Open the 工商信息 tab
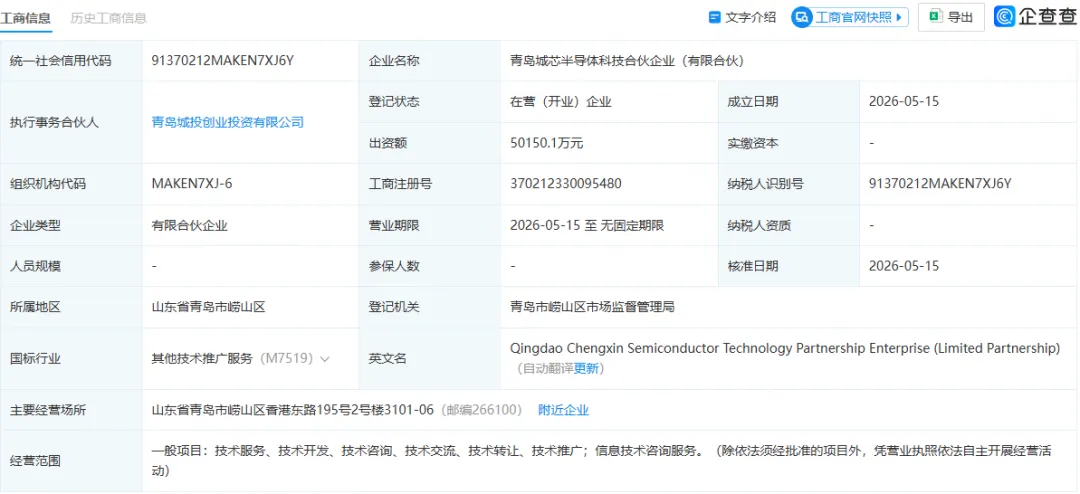The height and width of the screenshot is (494, 1080). (x=25, y=18)
